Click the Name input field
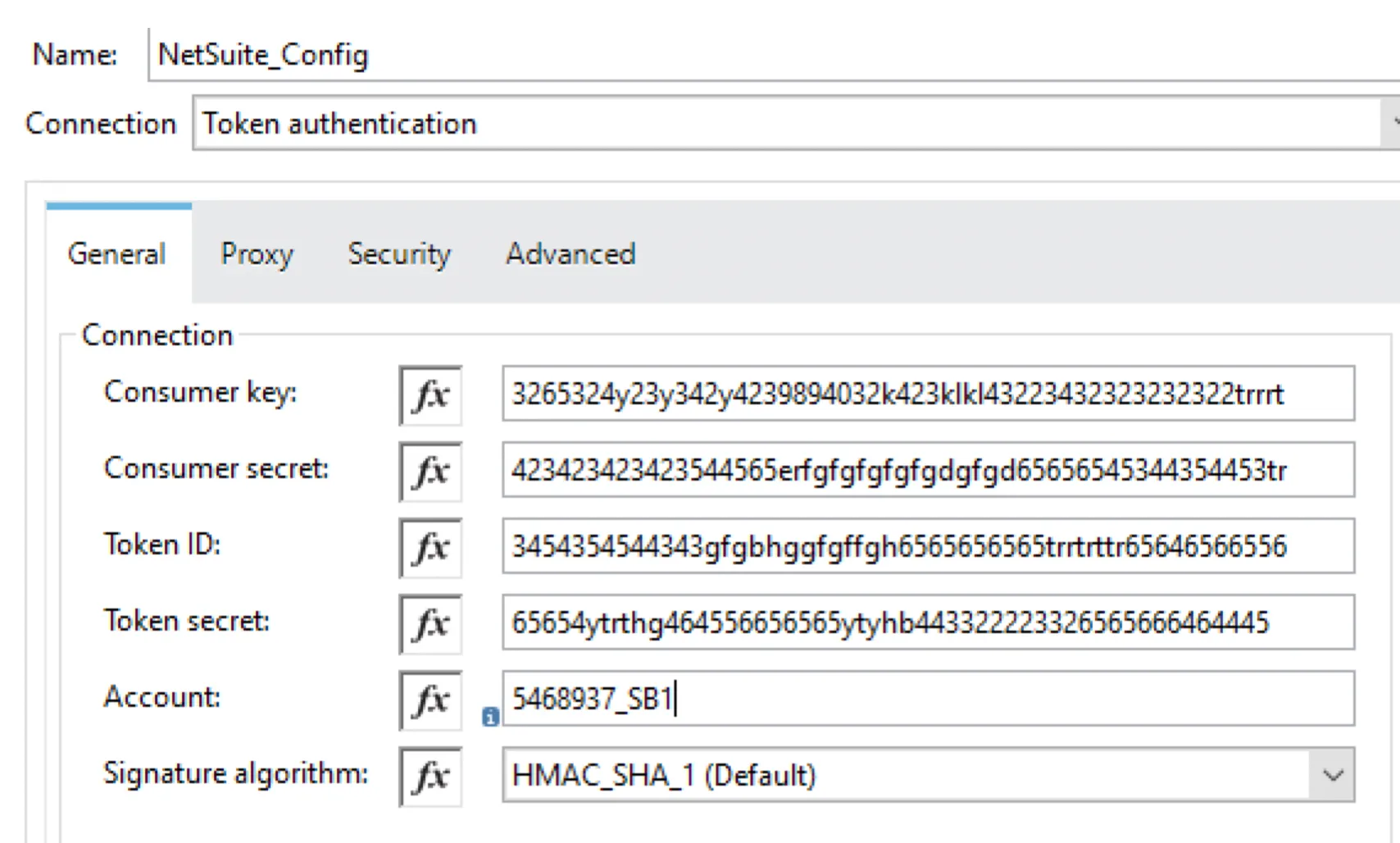The height and width of the screenshot is (843, 1400). point(774,54)
